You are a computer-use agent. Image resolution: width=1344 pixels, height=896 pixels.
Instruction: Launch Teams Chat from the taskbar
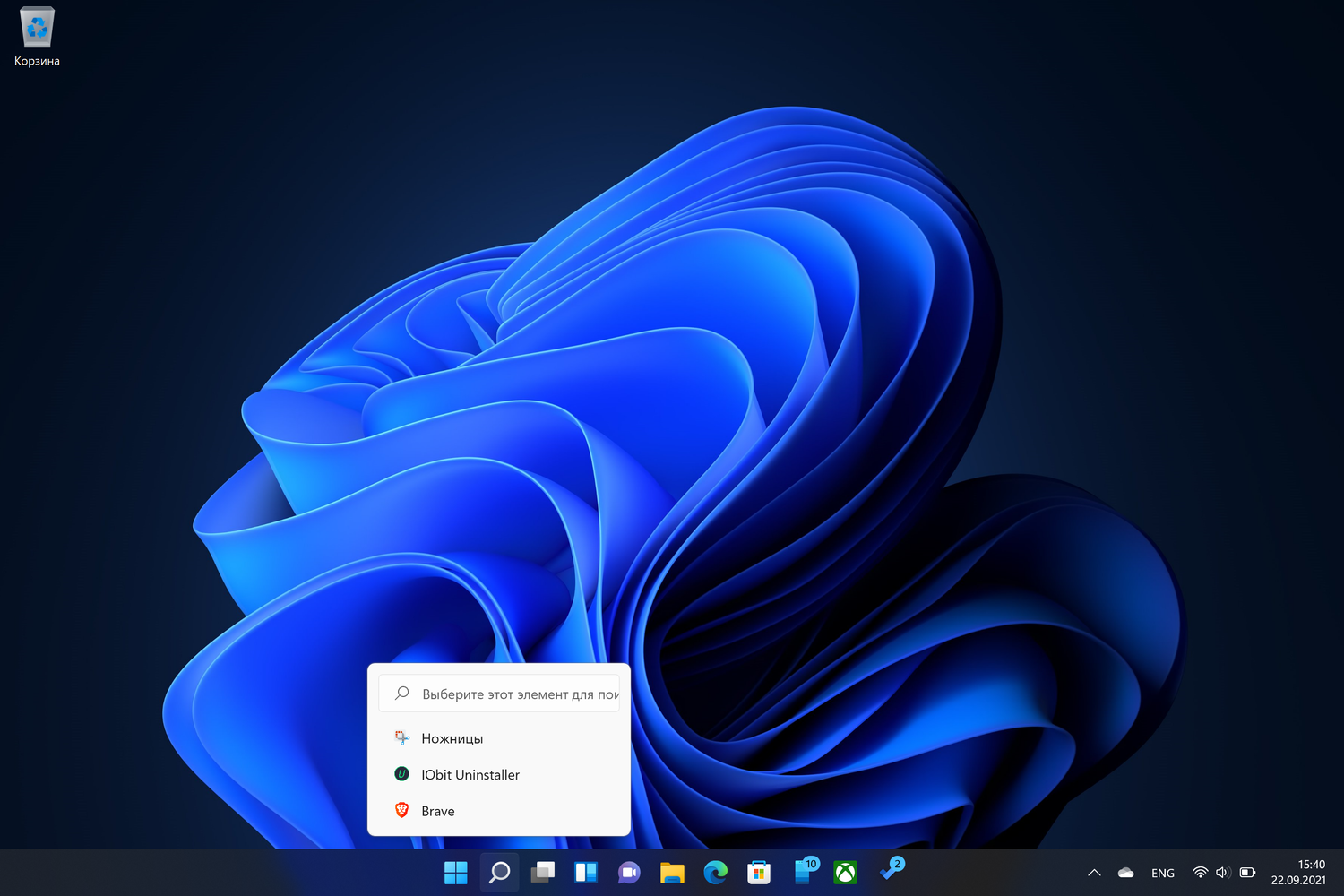[629, 873]
